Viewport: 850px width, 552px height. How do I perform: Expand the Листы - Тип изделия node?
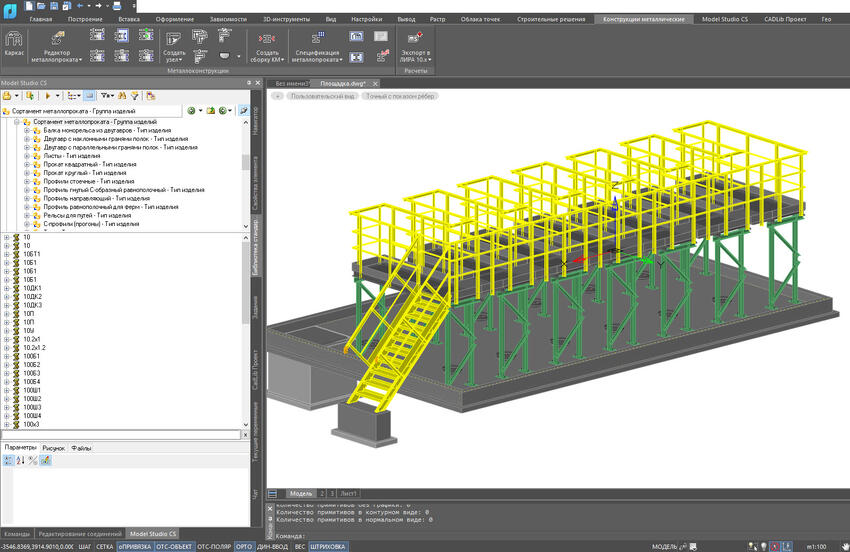(x=27, y=156)
